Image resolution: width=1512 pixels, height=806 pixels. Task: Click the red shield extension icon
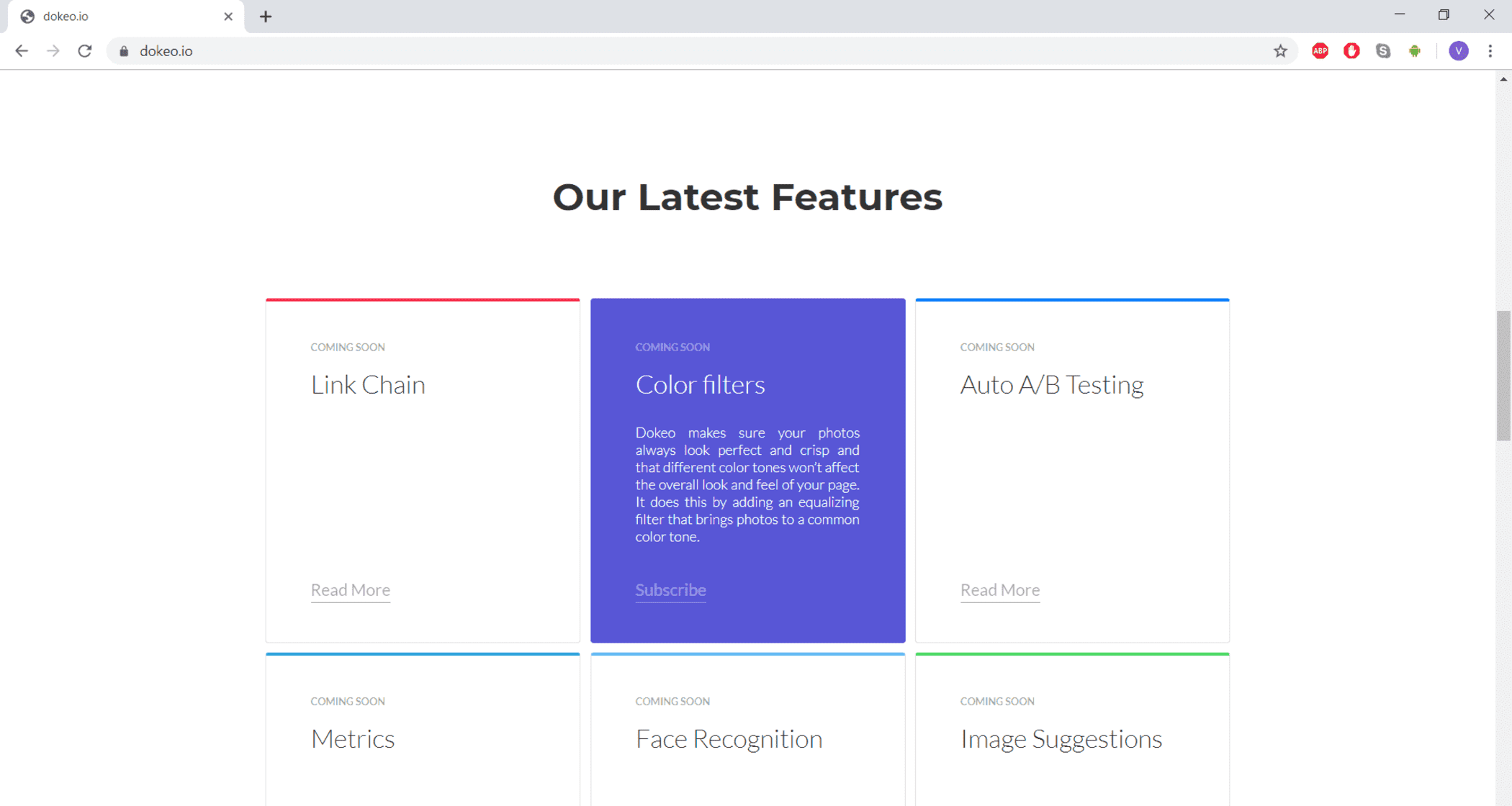coord(1351,51)
